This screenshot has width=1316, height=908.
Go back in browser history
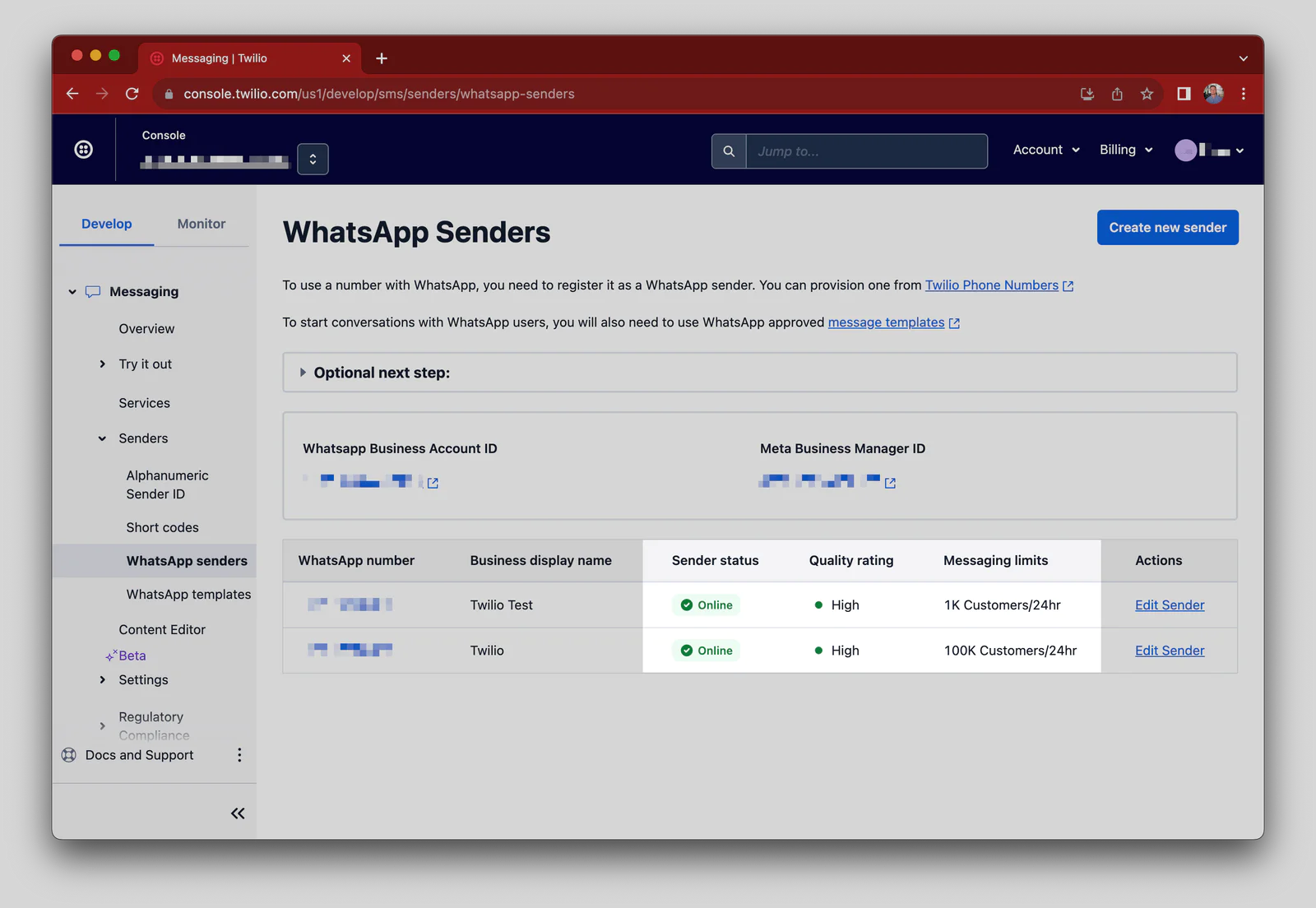click(72, 94)
